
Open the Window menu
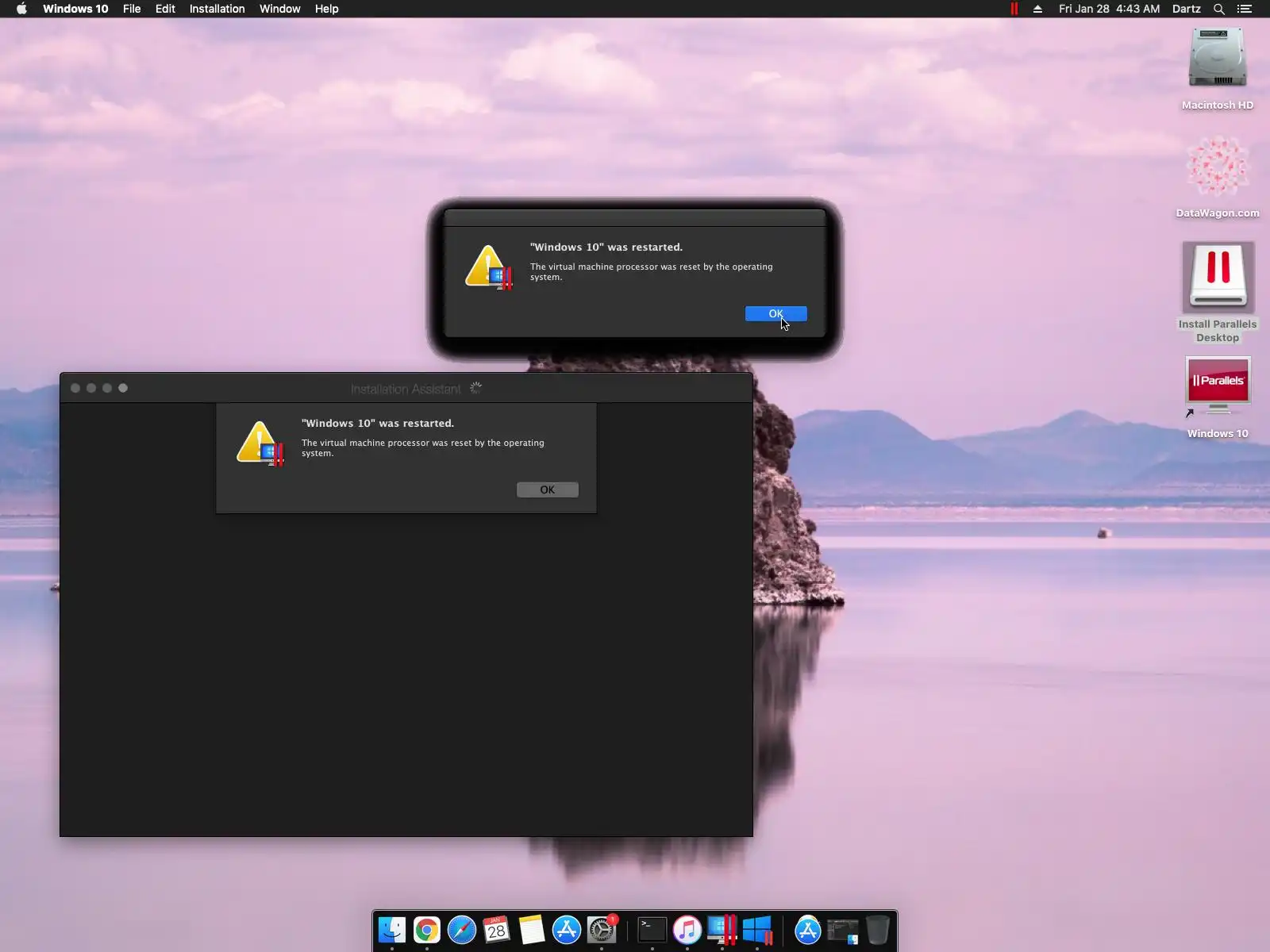tap(280, 9)
